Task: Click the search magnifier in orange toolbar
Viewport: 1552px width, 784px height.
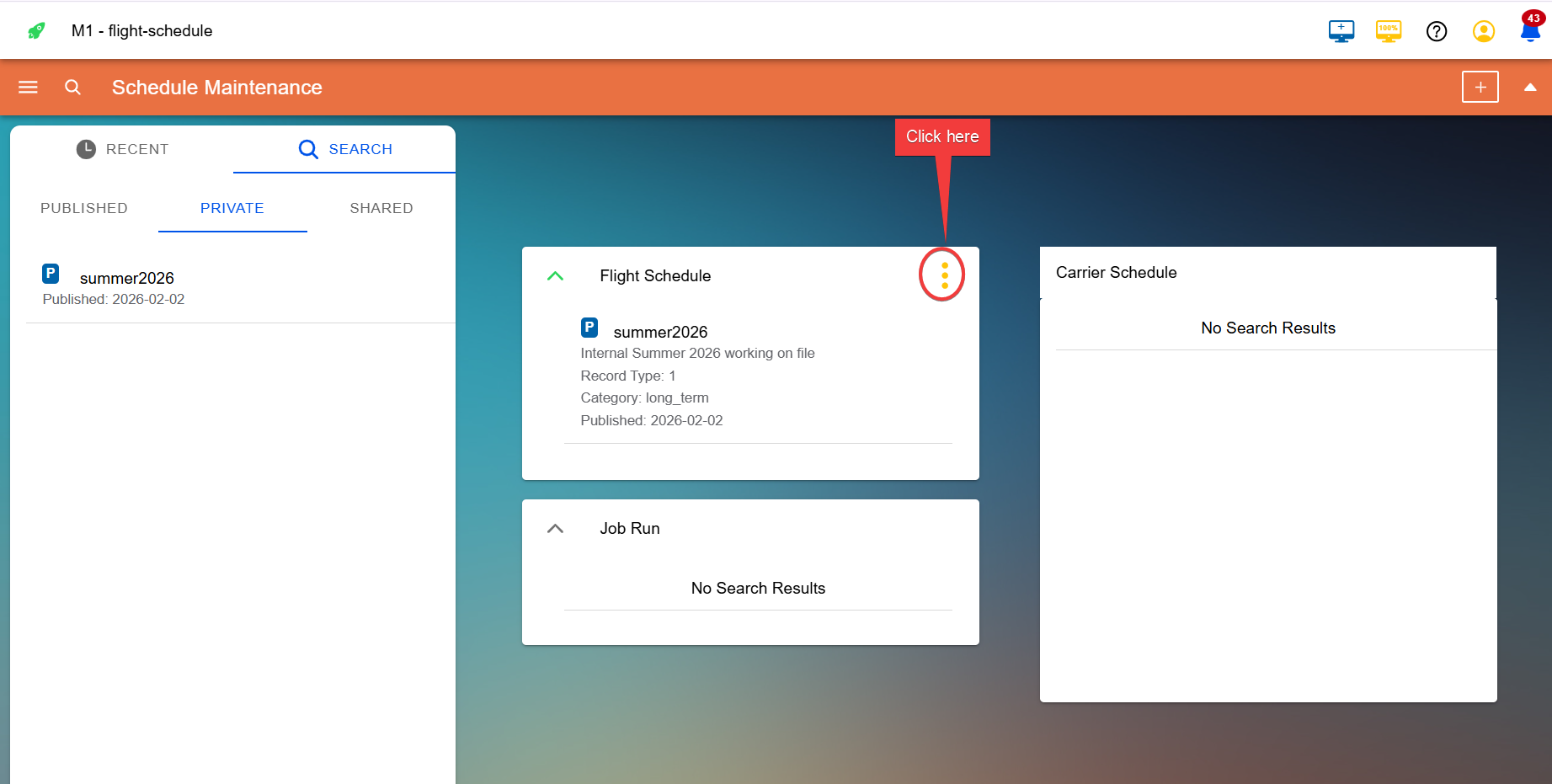Action: pos(73,87)
